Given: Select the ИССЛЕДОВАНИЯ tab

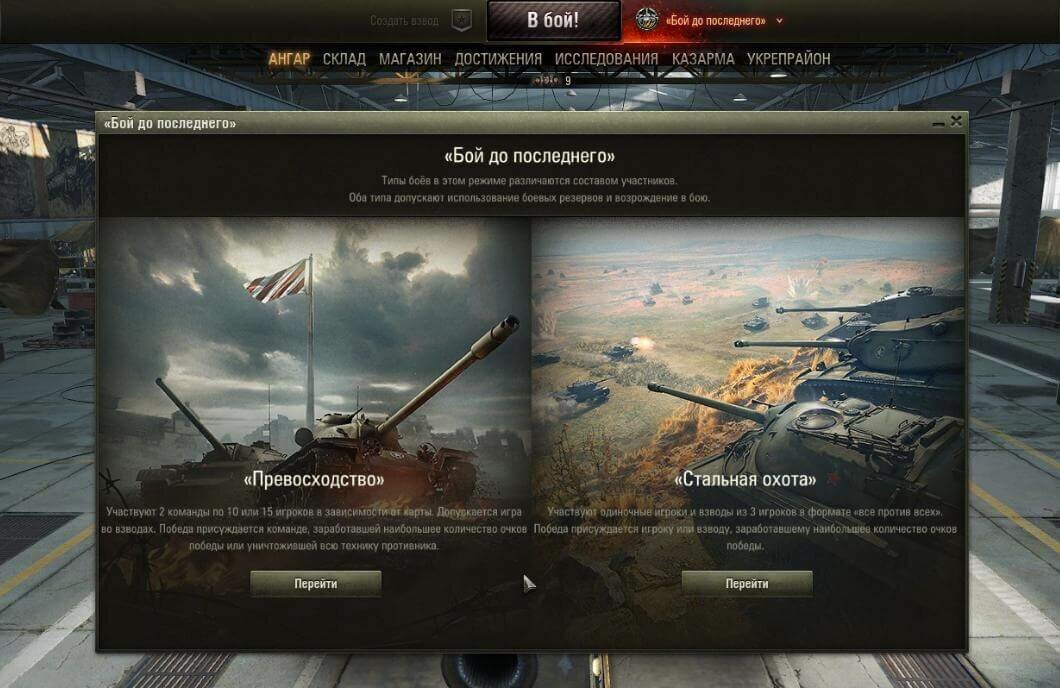Looking at the screenshot, I should point(606,59).
